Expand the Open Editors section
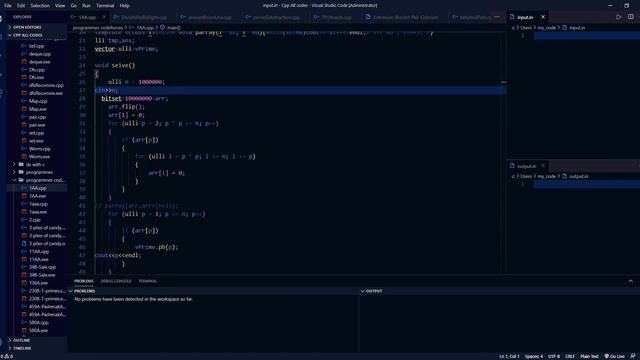 [37, 27]
